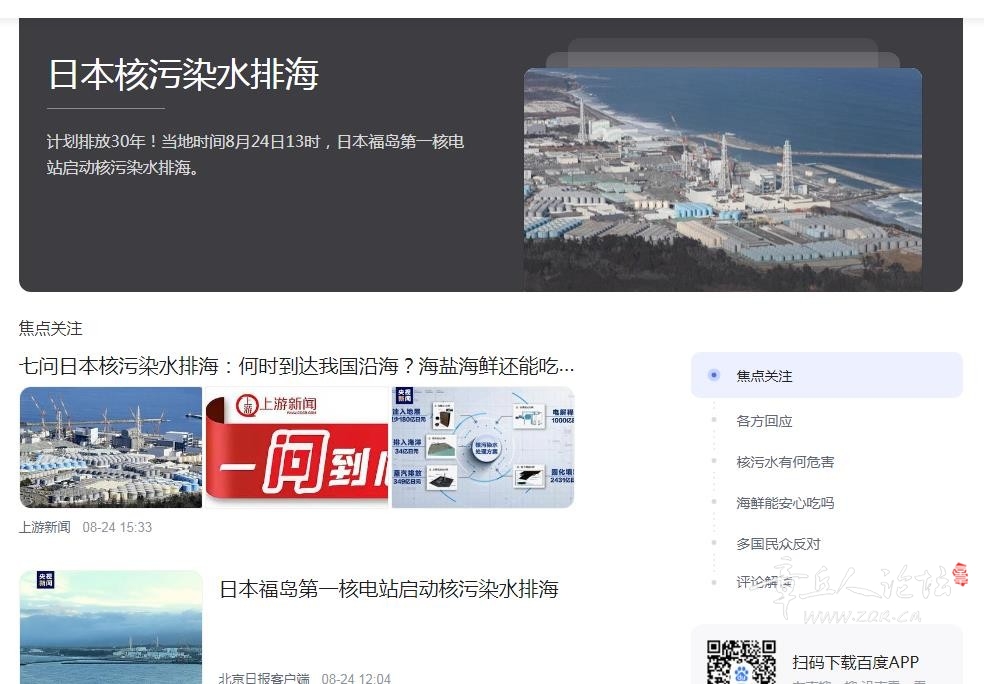The image size is (984, 684).
Task: Click the timestamp 08-24 12:04
Action: click(356, 678)
